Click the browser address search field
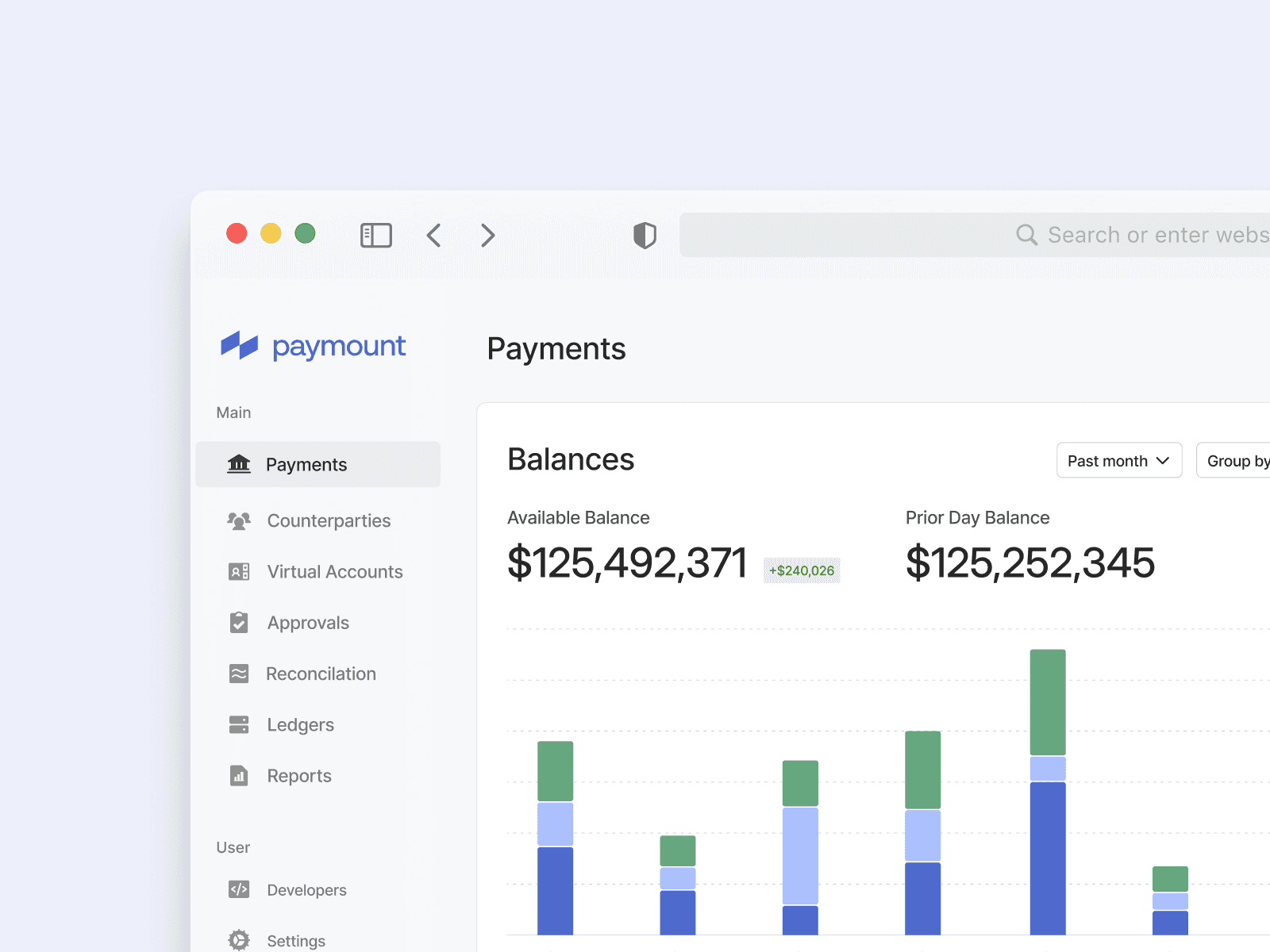The image size is (1270, 952). [x=975, y=235]
